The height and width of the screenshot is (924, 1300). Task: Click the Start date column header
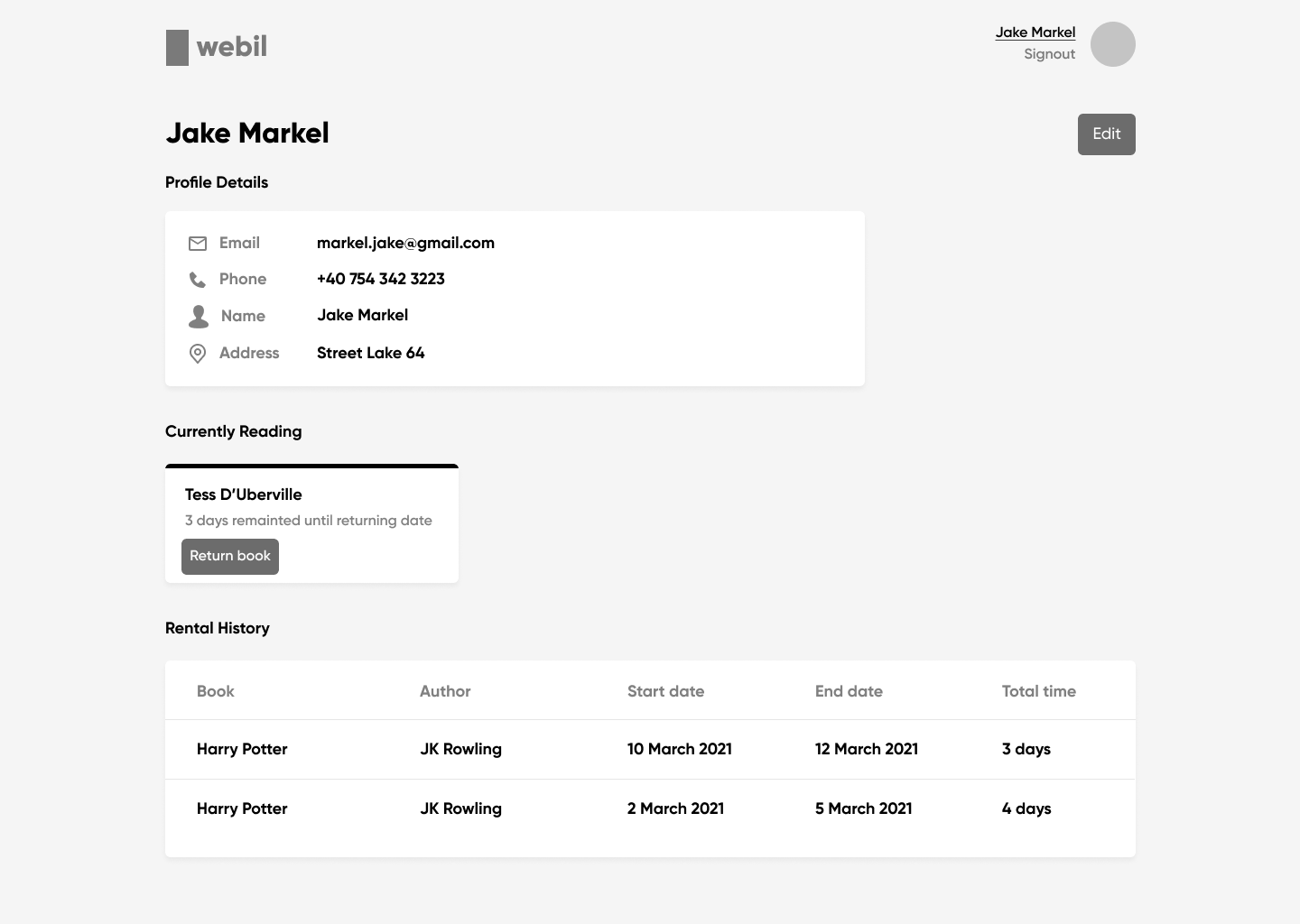665,691
